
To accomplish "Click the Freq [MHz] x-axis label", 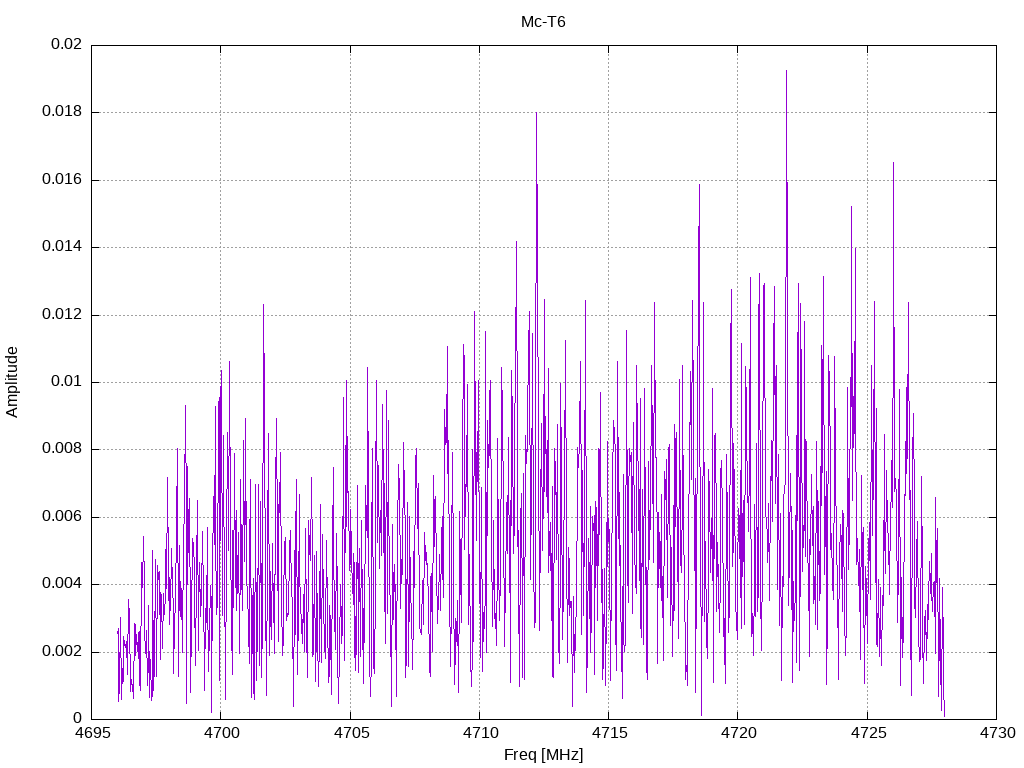I will tap(543, 755).
